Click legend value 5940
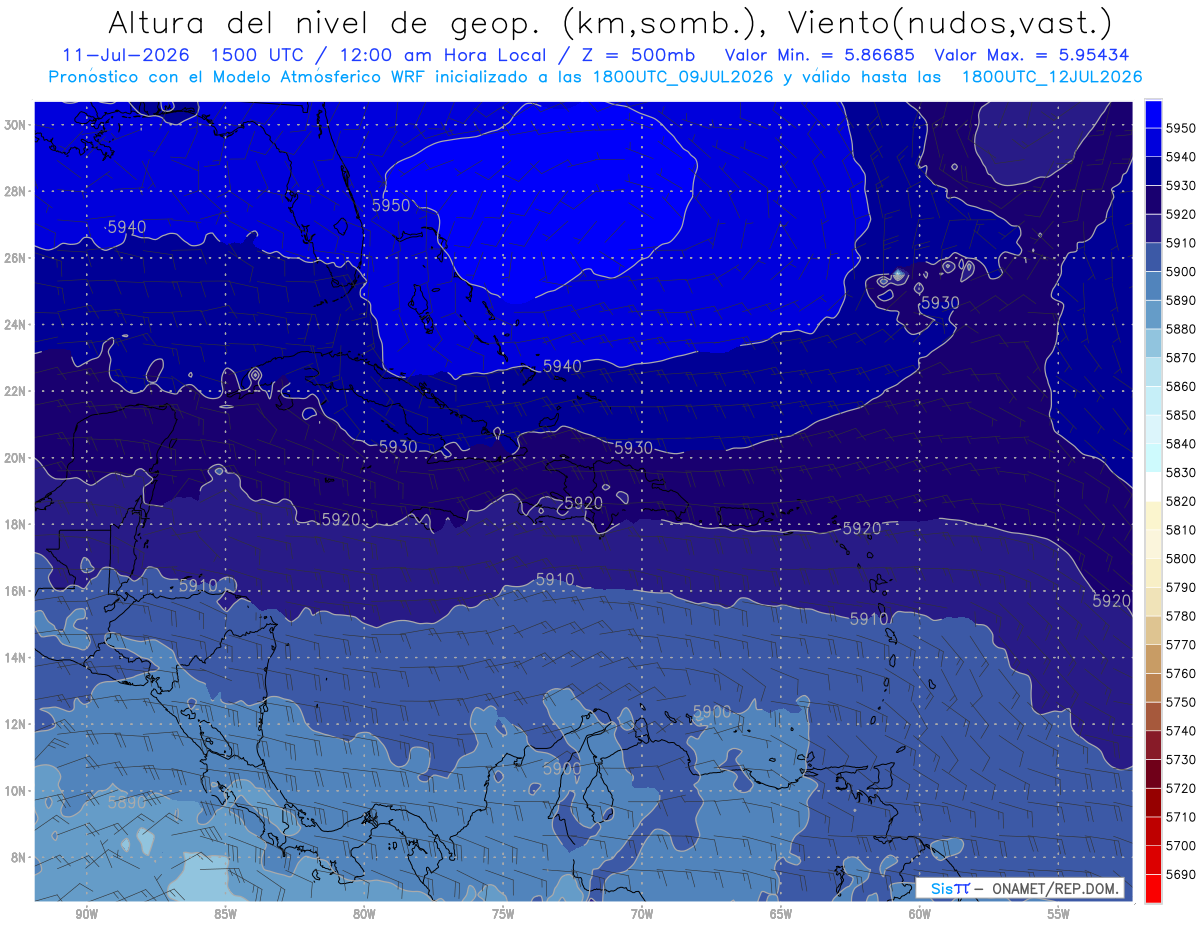 coord(1181,157)
